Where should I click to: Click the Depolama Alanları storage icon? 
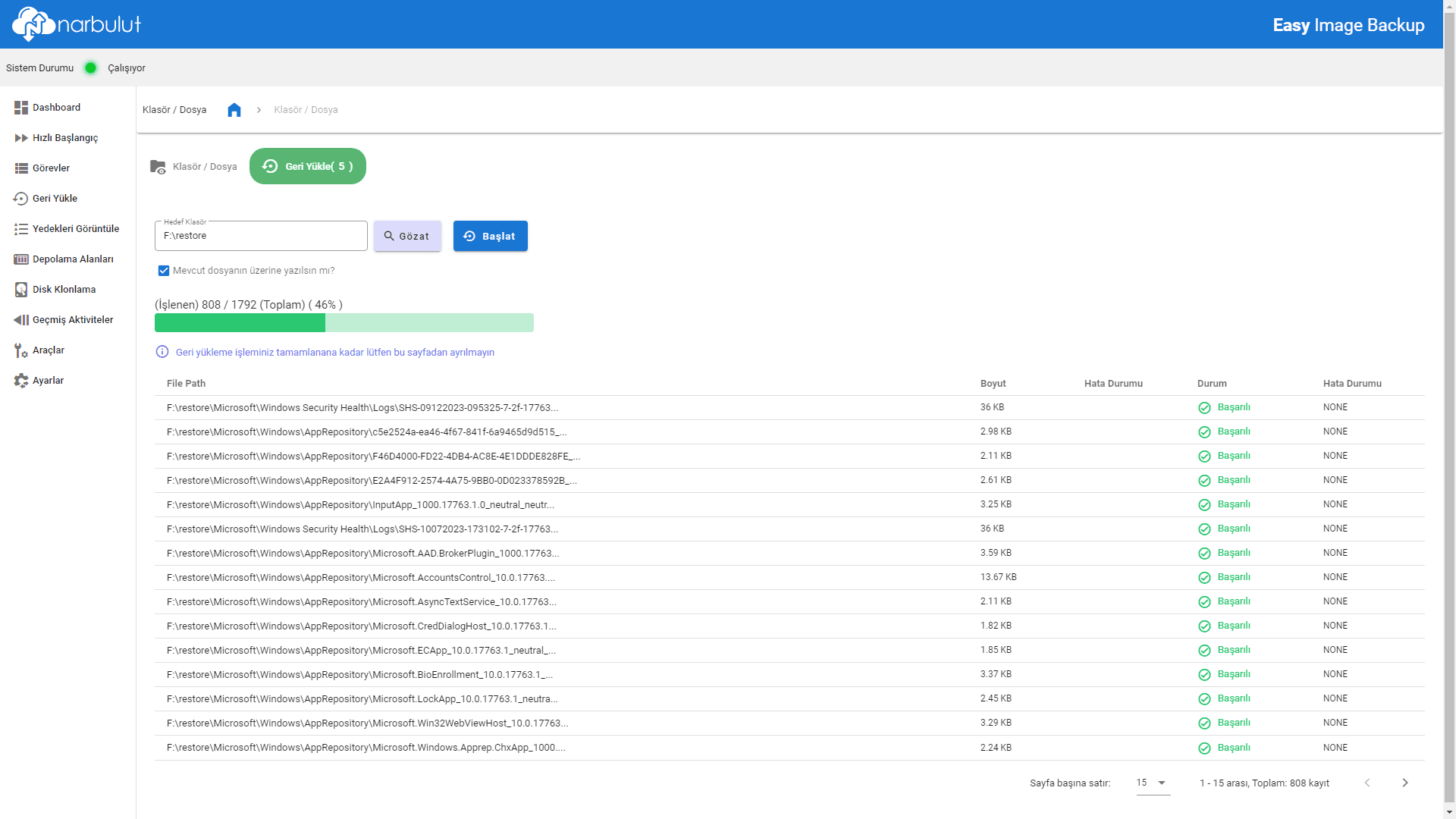coord(21,259)
